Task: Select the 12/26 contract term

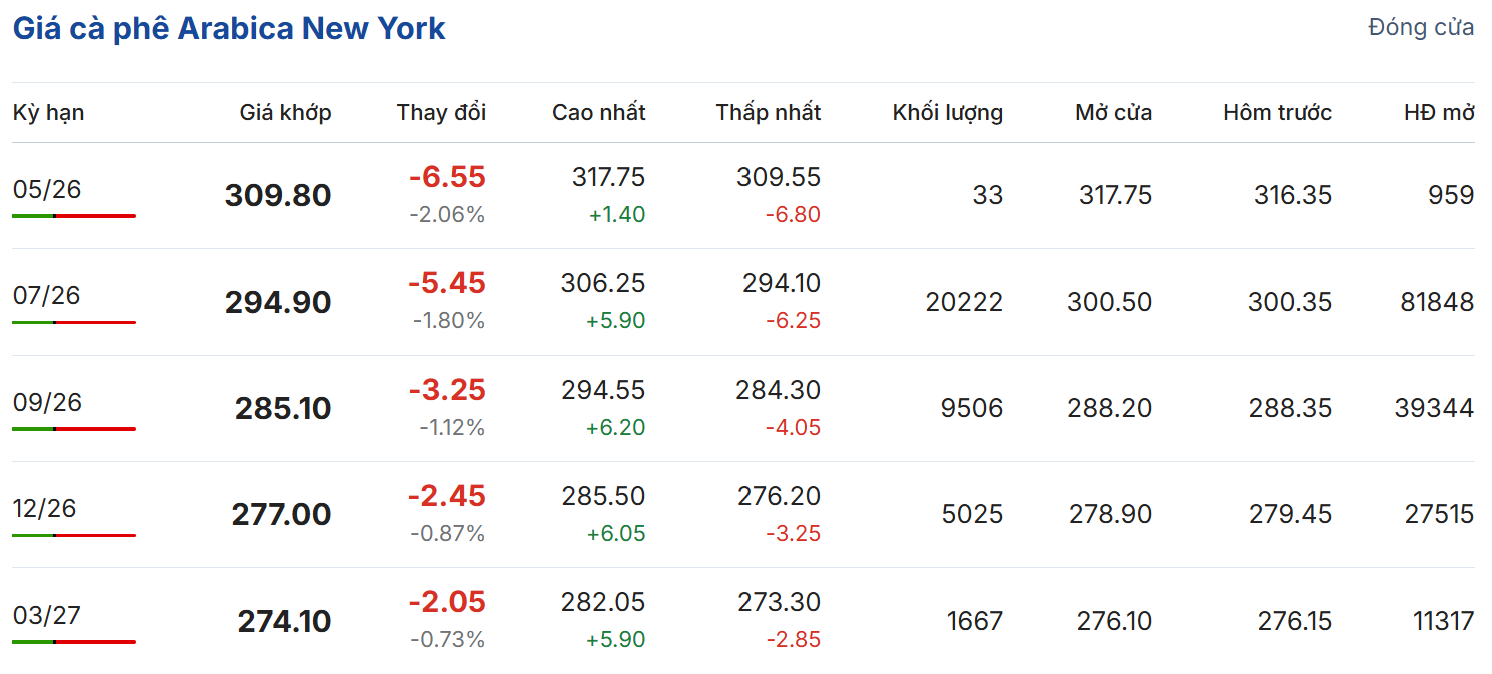Action: point(45,508)
